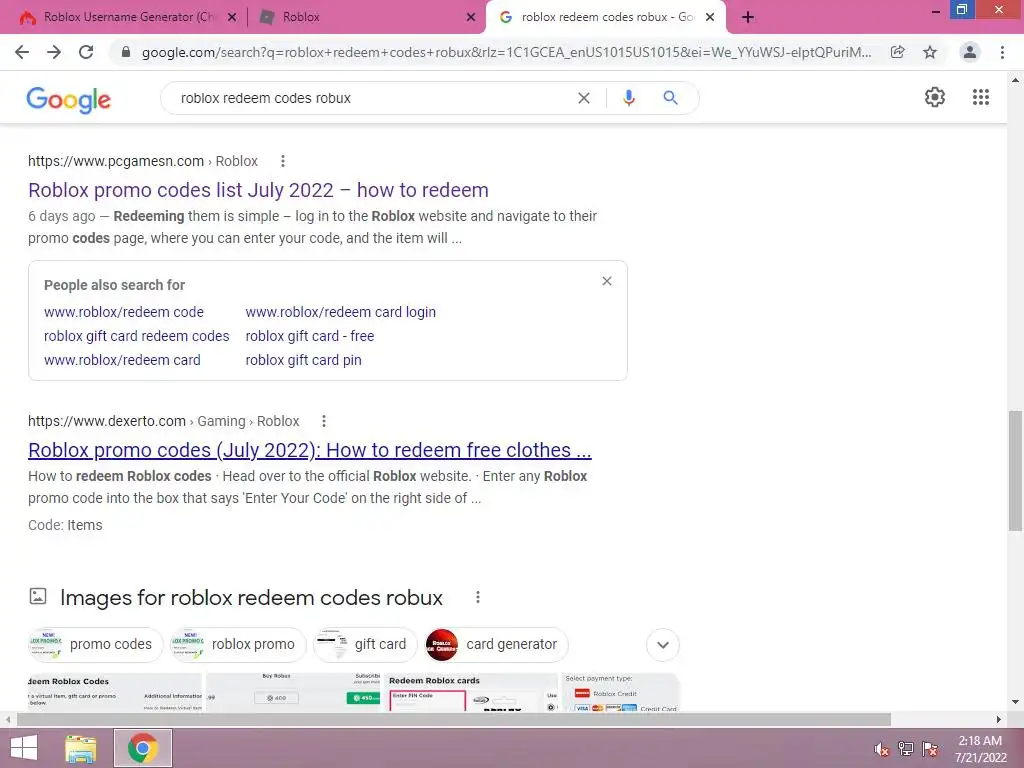Viewport: 1024px width, 768px height.
Task: Open Action Center flag icon
Action: tap(930, 749)
